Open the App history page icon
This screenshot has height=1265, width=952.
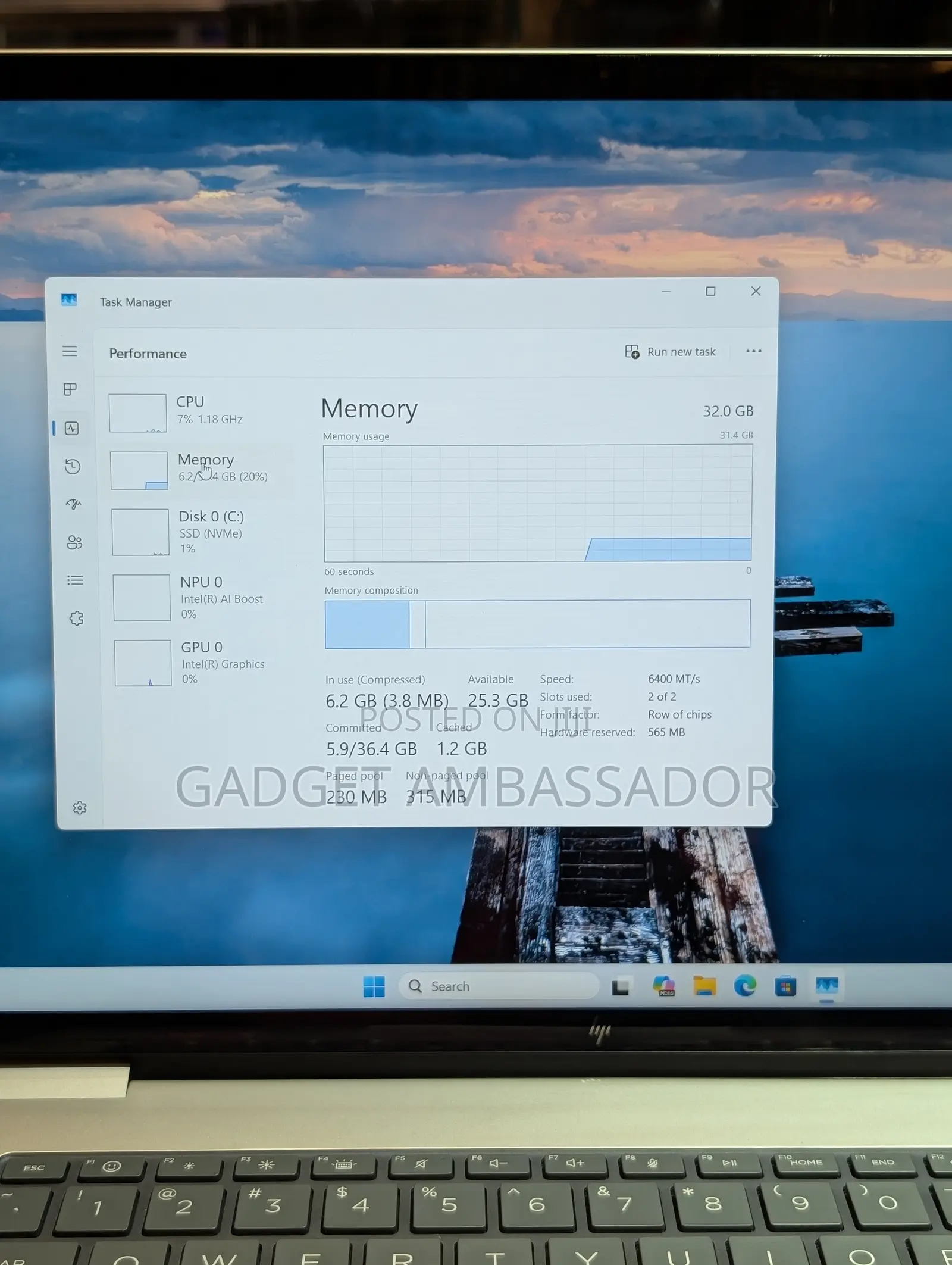tap(73, 466)
